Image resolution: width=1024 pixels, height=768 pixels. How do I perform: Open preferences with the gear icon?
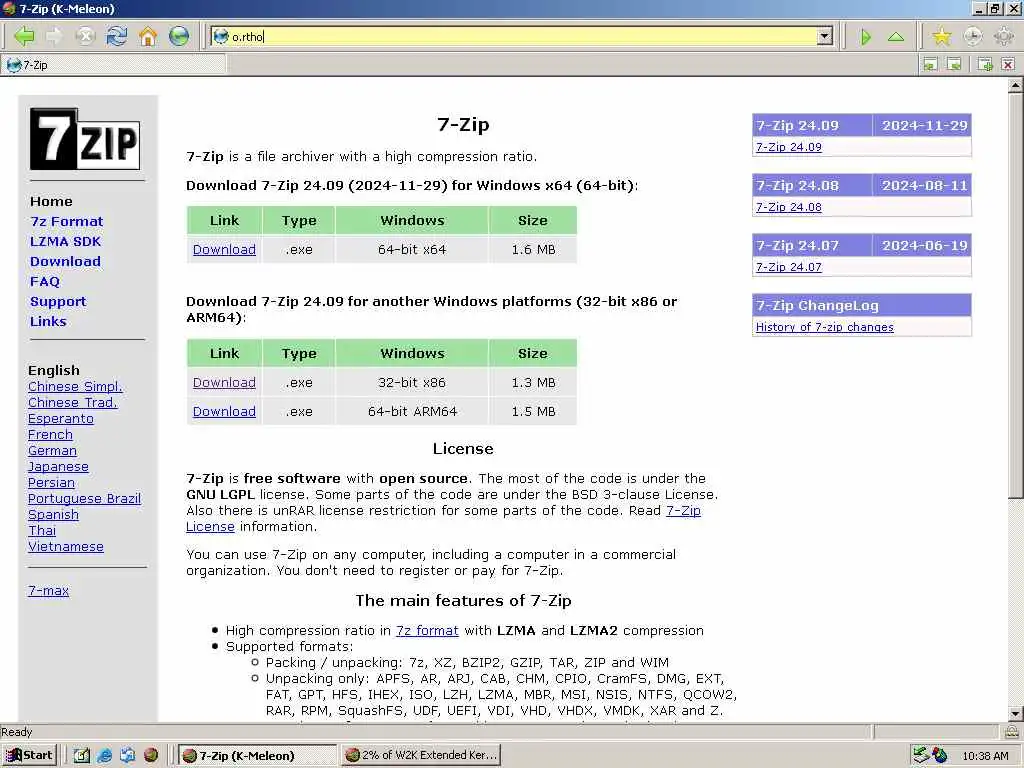click(x=1004, y=37)
